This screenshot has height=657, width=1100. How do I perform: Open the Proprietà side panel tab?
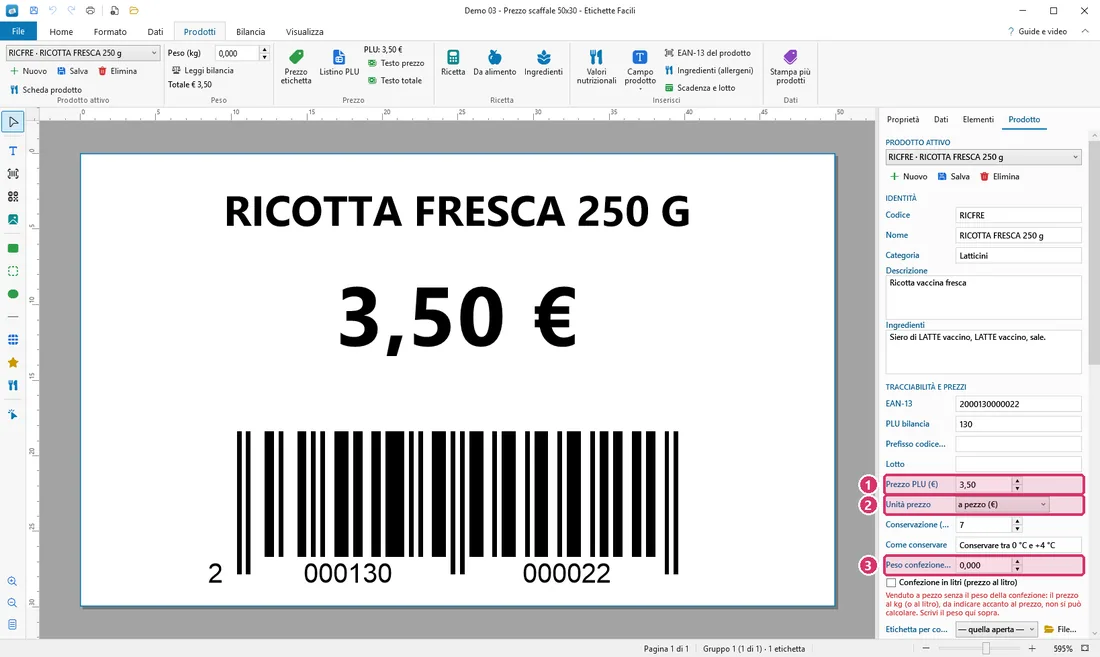[903, 120]
